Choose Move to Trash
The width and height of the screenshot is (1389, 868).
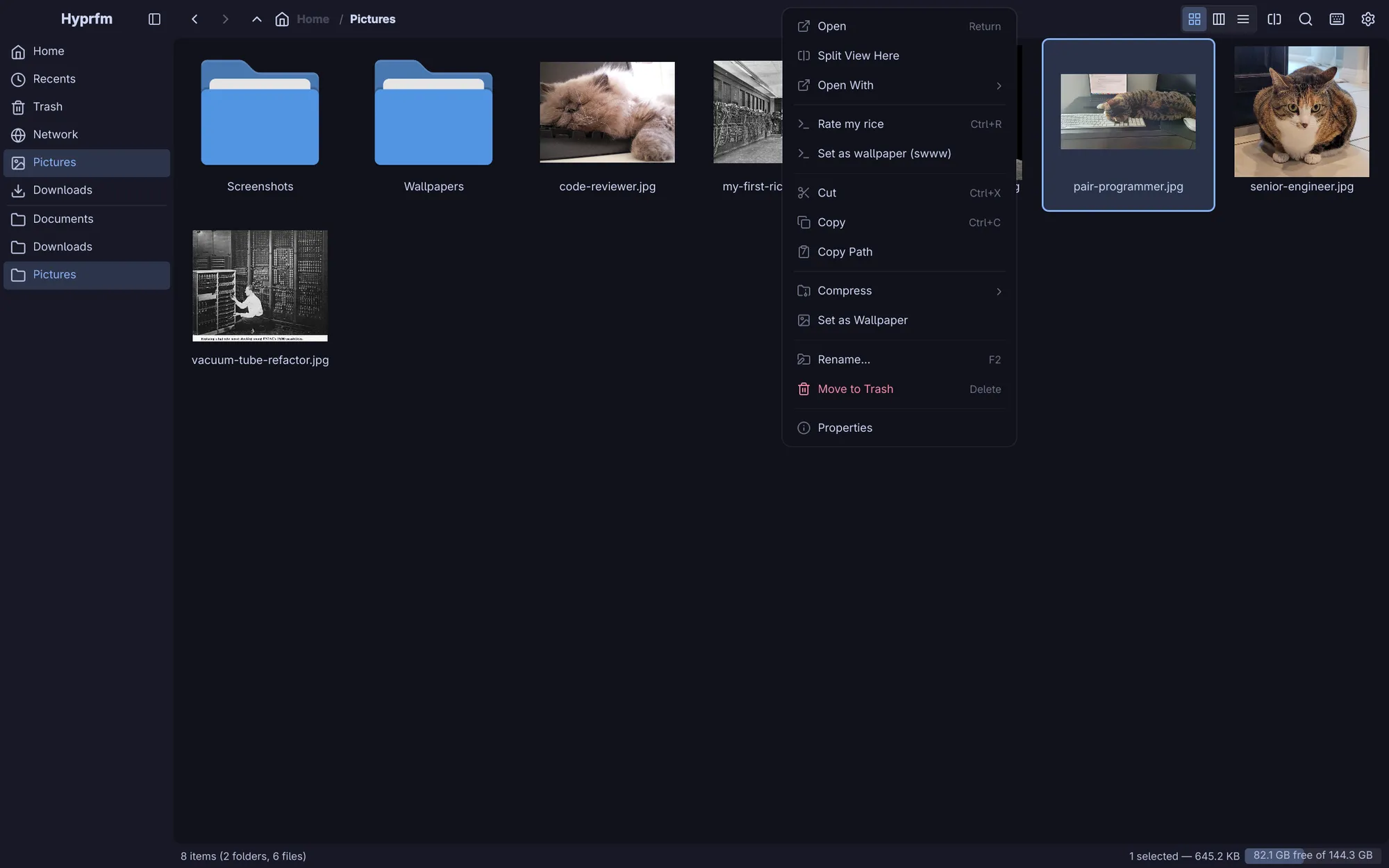click(899, 389)
